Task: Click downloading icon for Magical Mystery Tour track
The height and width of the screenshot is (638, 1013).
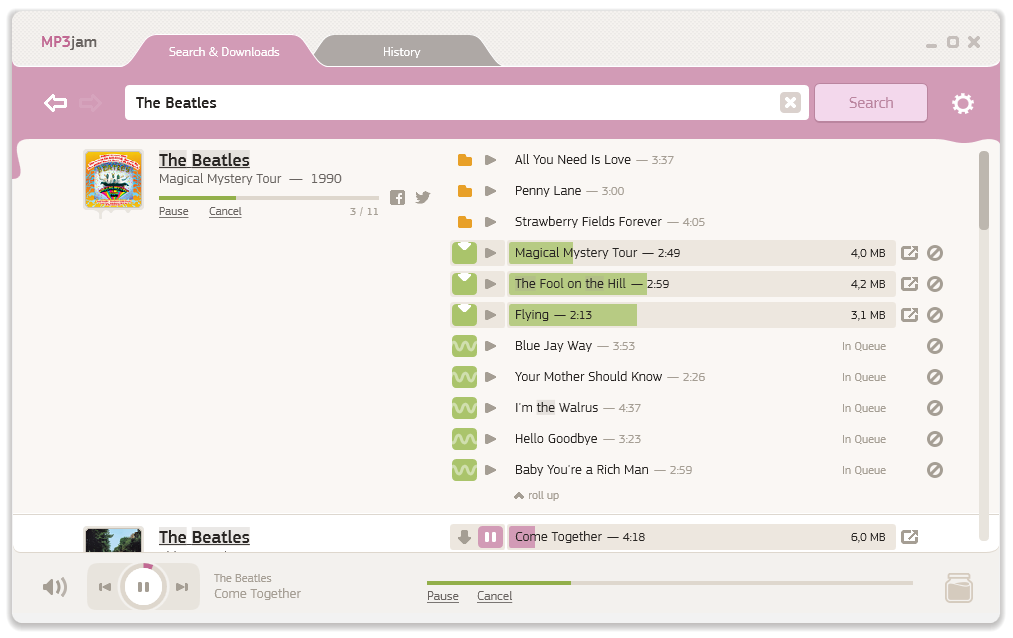Action: pos(465,253)
